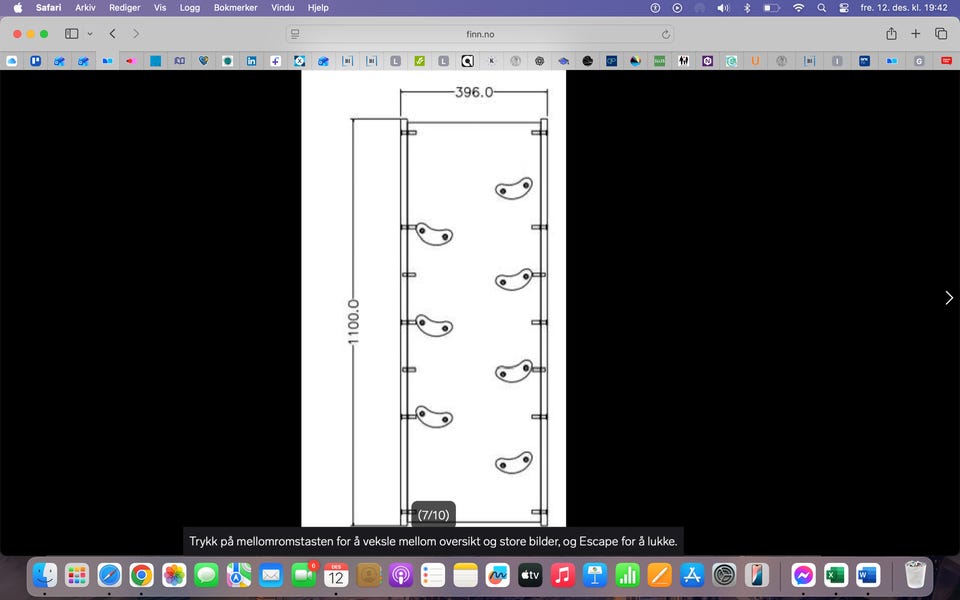Open the orange U pinned tab
The height and width of the screenshot is (600, 960).
pos(756,61)
